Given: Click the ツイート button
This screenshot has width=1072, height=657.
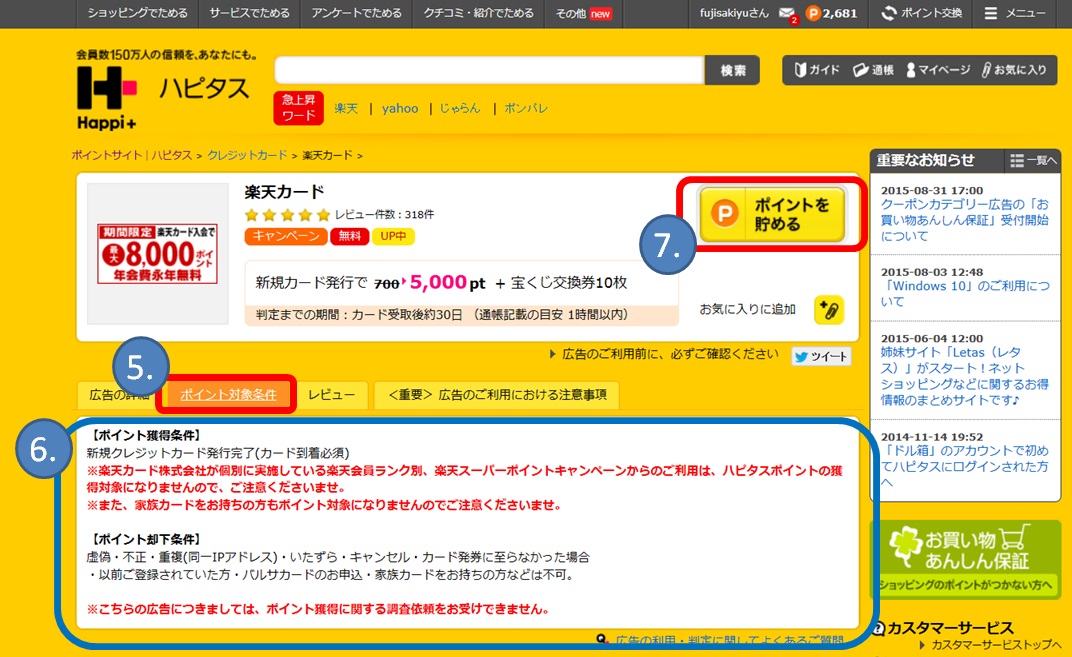Looking at the screenshot, I should [820, 356].
